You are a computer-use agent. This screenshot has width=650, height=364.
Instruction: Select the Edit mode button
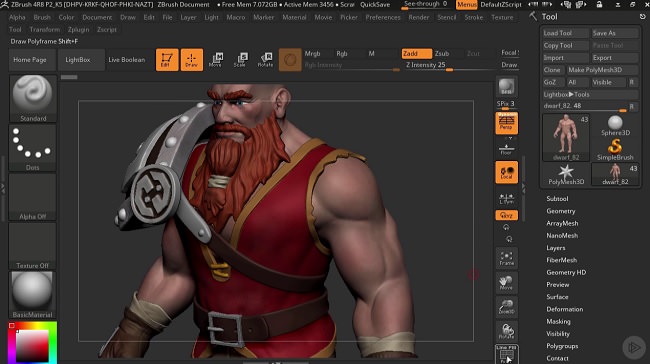pyautogui.click(x=167, y=60)
